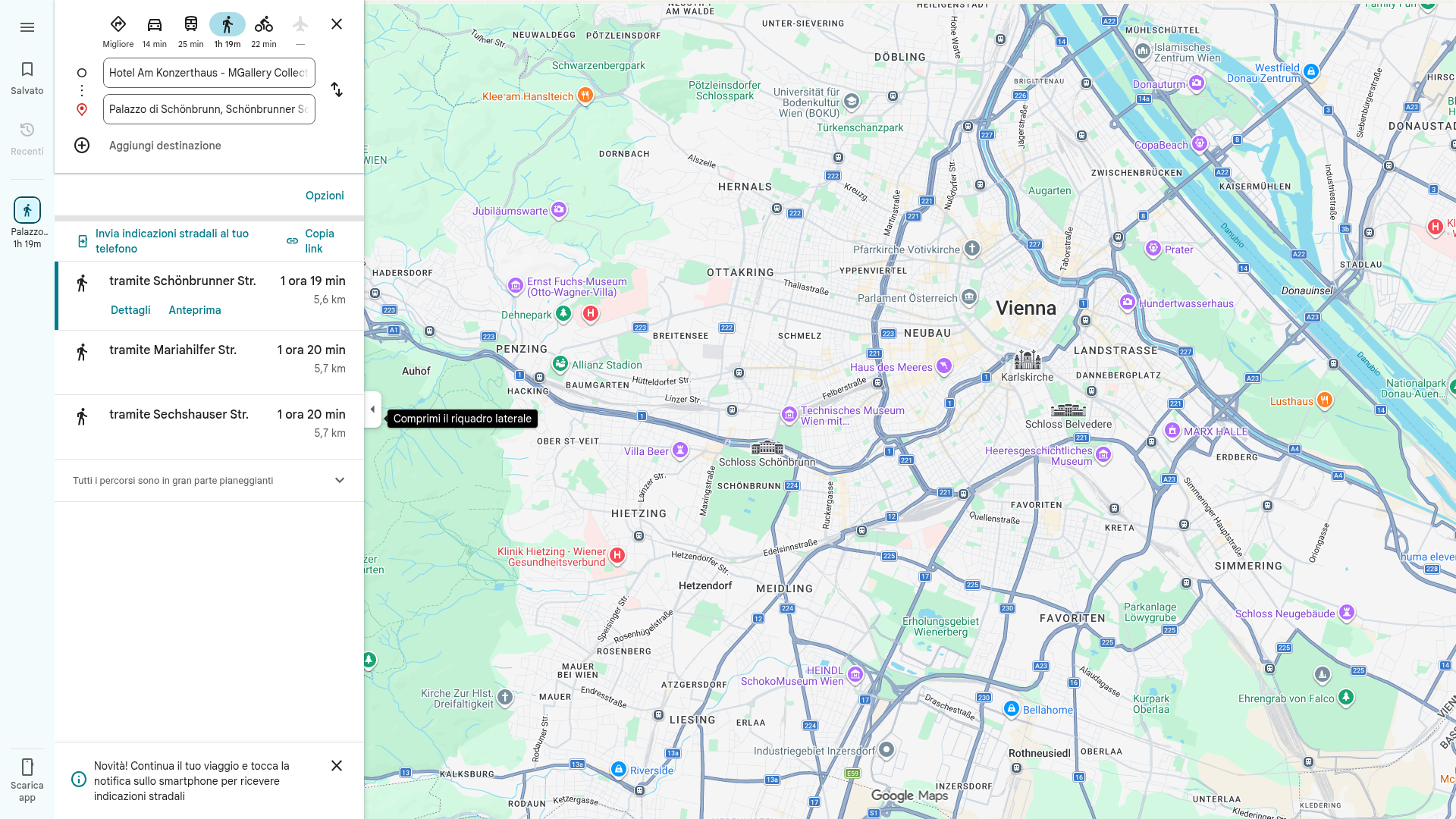Select Parlament Österreich marker
The width and height of the screenshot is (1456, 819).
tap(969, 297)
